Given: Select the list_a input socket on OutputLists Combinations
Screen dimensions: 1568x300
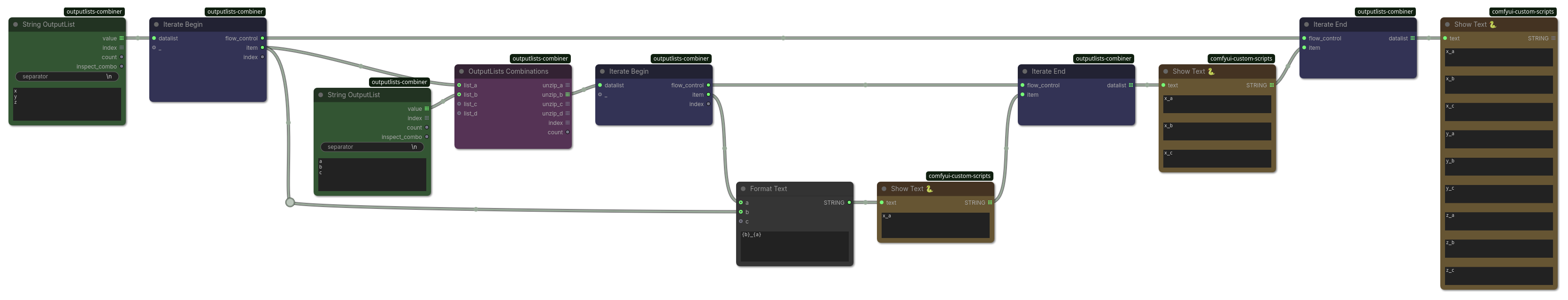Looking at the screenshot, I should 459,85.
